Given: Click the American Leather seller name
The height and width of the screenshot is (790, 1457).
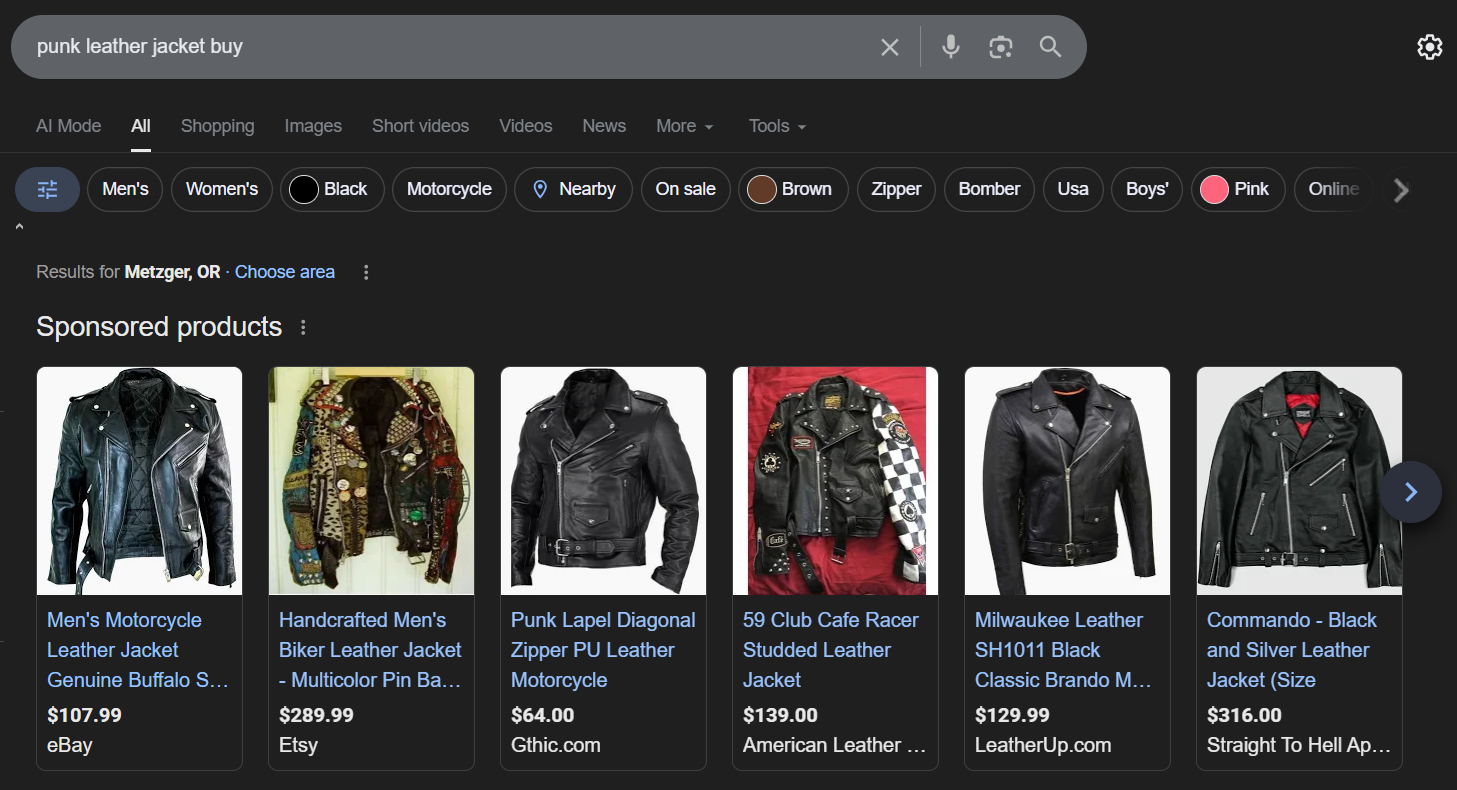Looking at the screenshot, I should [835, 745].
